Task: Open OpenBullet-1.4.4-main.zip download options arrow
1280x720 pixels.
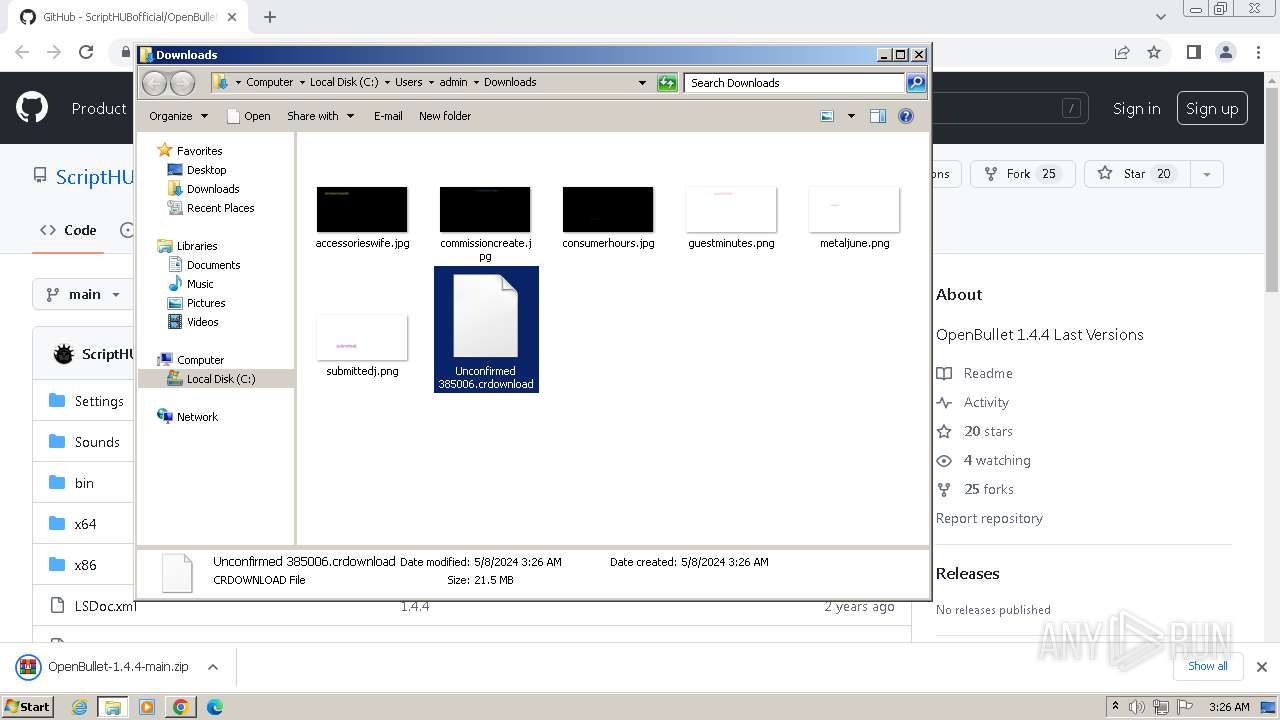Action: click(x=212, y=667)
